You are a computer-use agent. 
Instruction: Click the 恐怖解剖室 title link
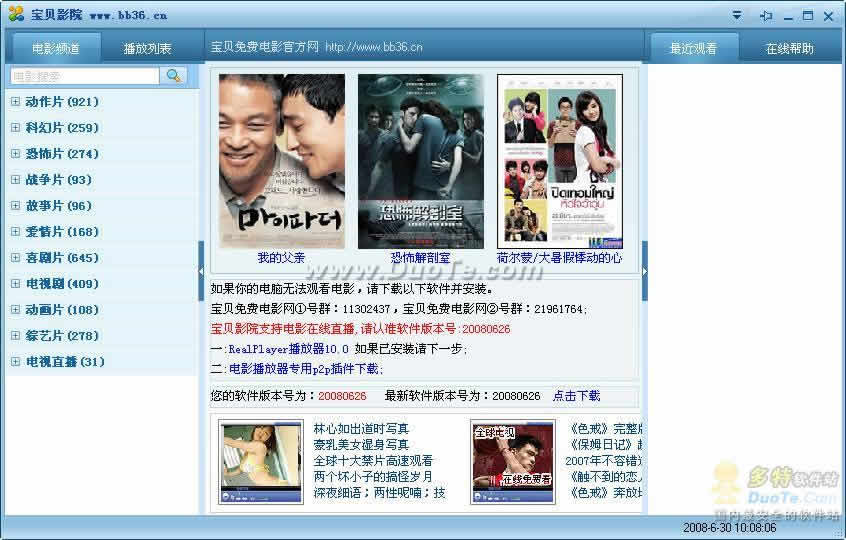click(420, 258)
